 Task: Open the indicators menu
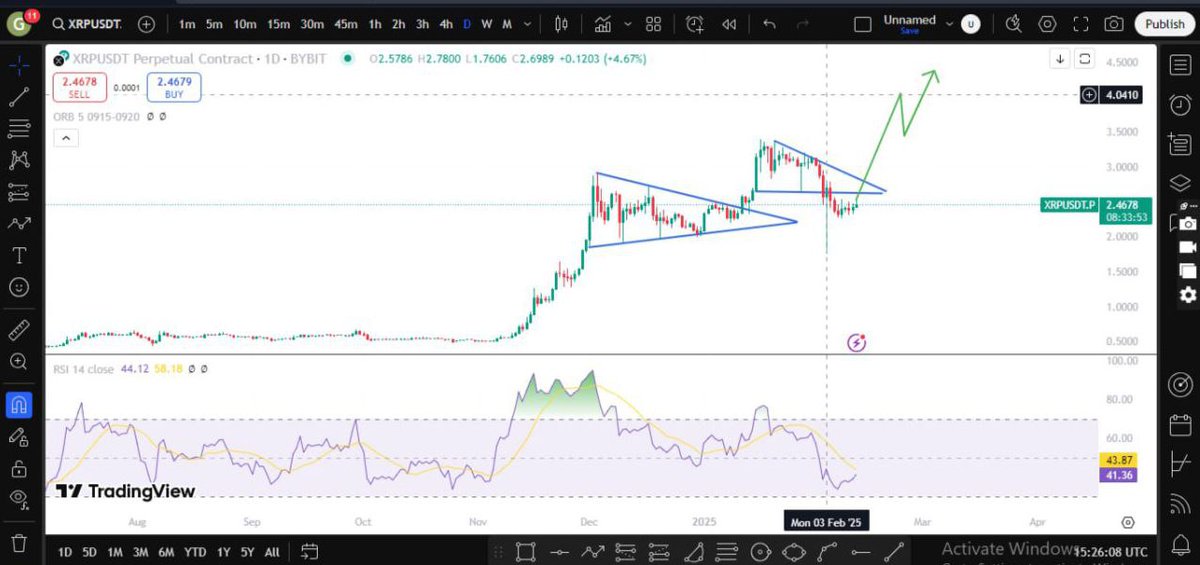(x=602, y=24)
